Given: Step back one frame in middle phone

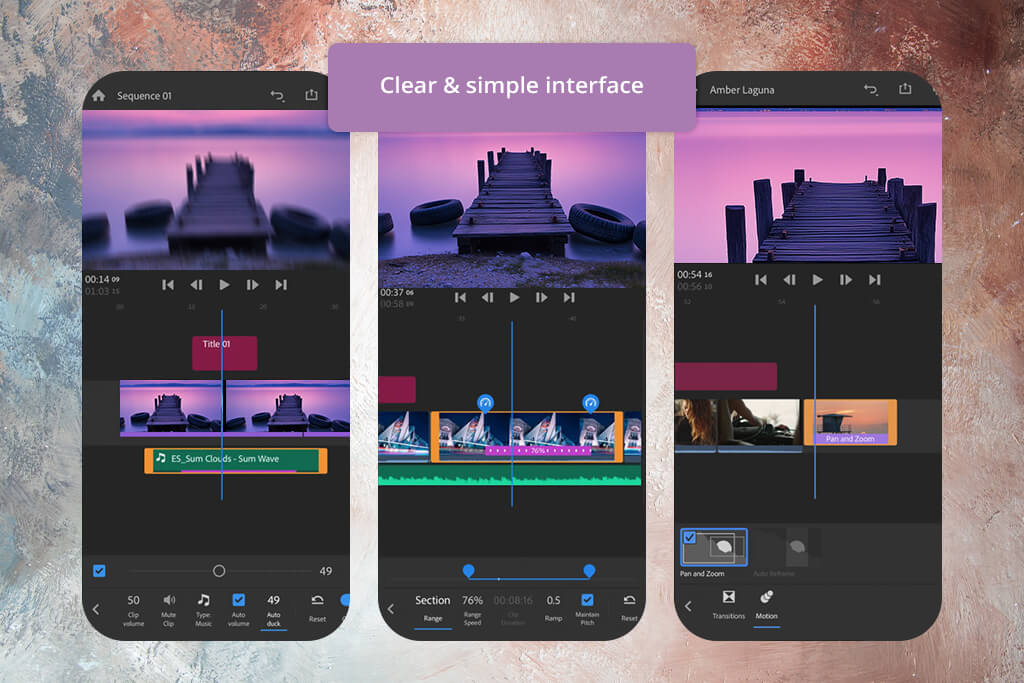Looking at the screenshot, I should click(x=488, y=298).
